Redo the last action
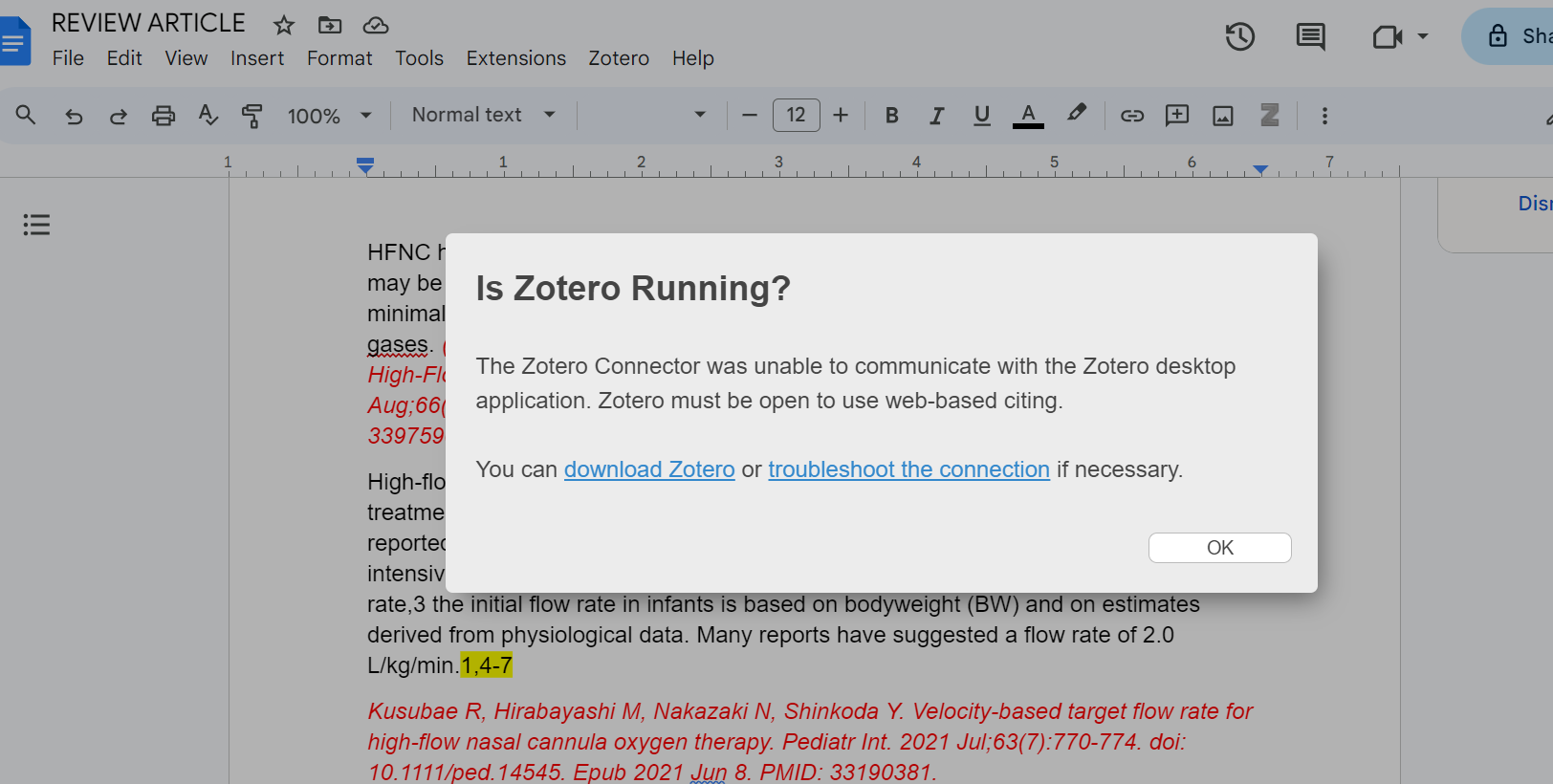 (x=119, y=116)
